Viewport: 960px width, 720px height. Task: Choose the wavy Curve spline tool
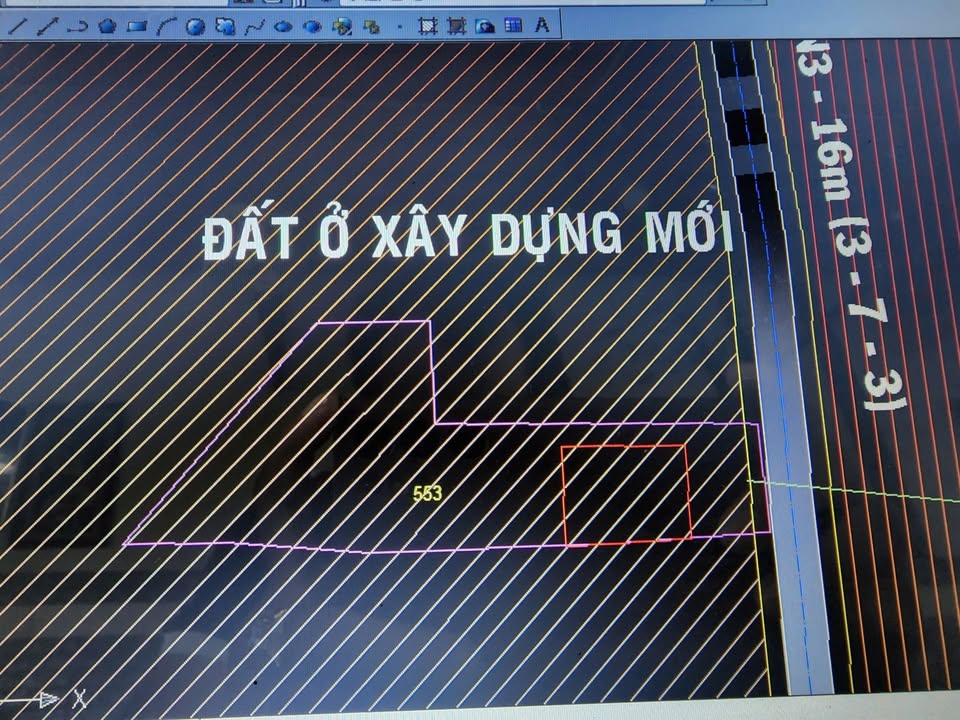(x=254, y=27)
